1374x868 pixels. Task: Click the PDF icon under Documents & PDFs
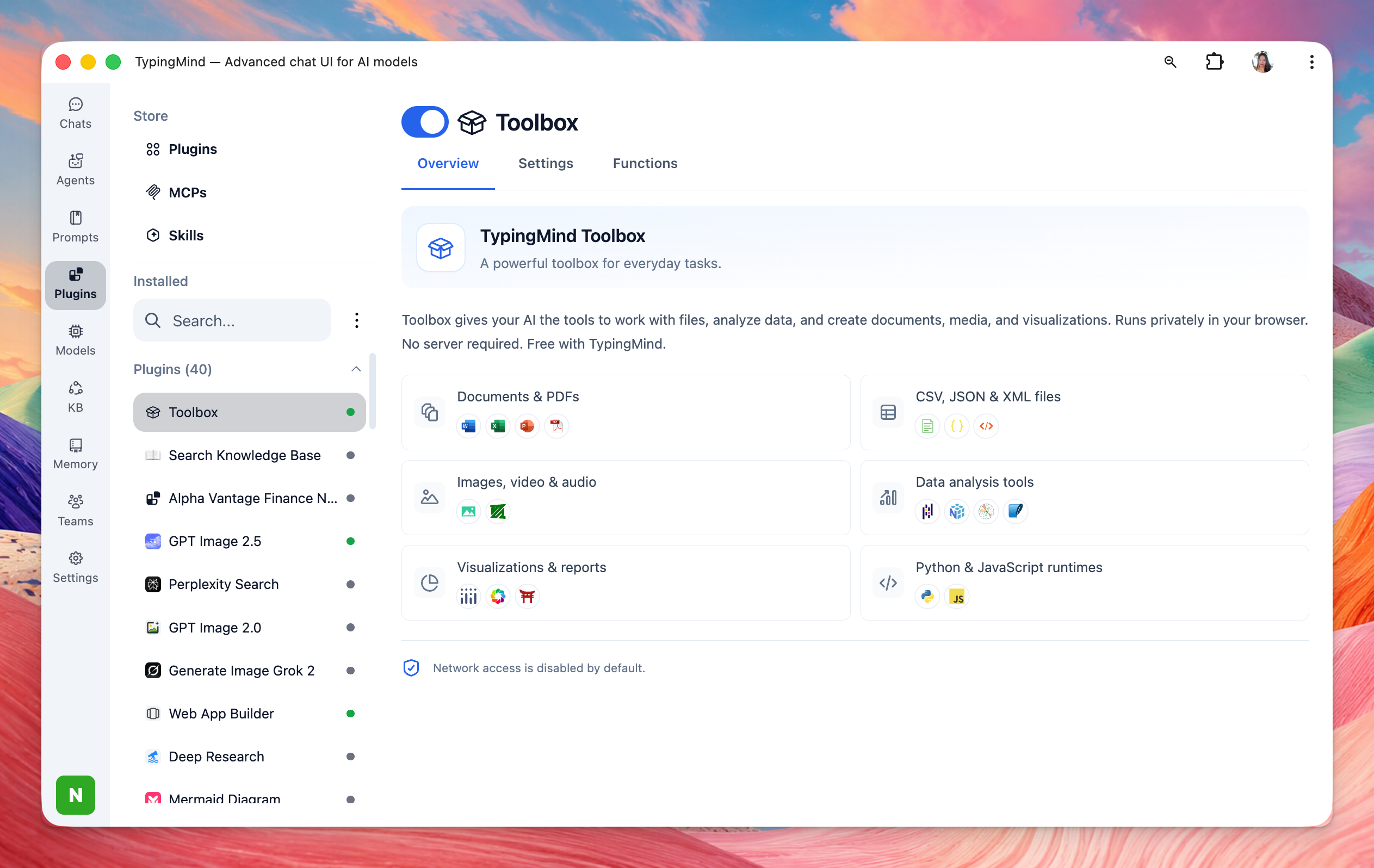(x=556, y=426)
